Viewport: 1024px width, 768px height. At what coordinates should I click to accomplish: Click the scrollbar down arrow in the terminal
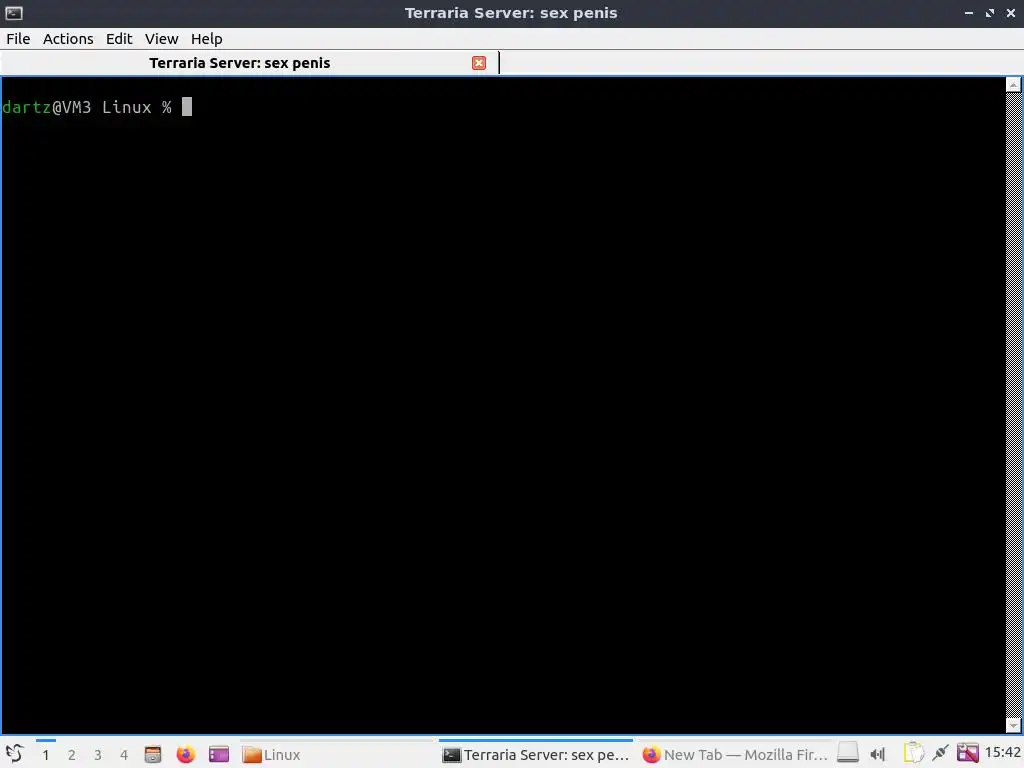tap(1013, 725)
